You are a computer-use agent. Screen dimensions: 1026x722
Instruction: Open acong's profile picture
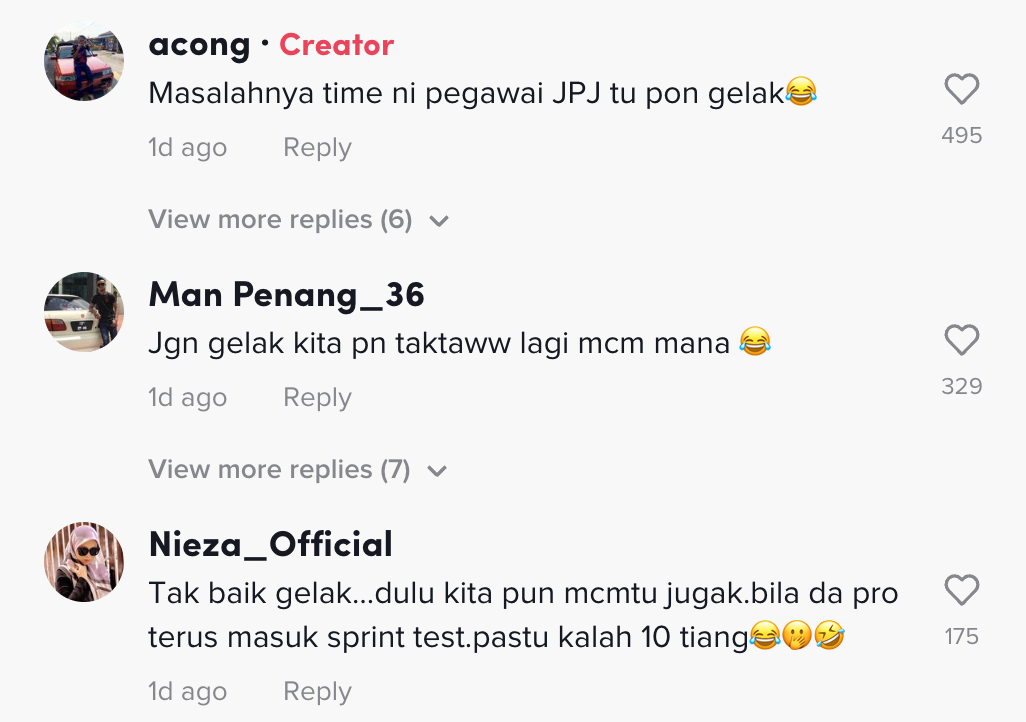click(x=84, y=61)
